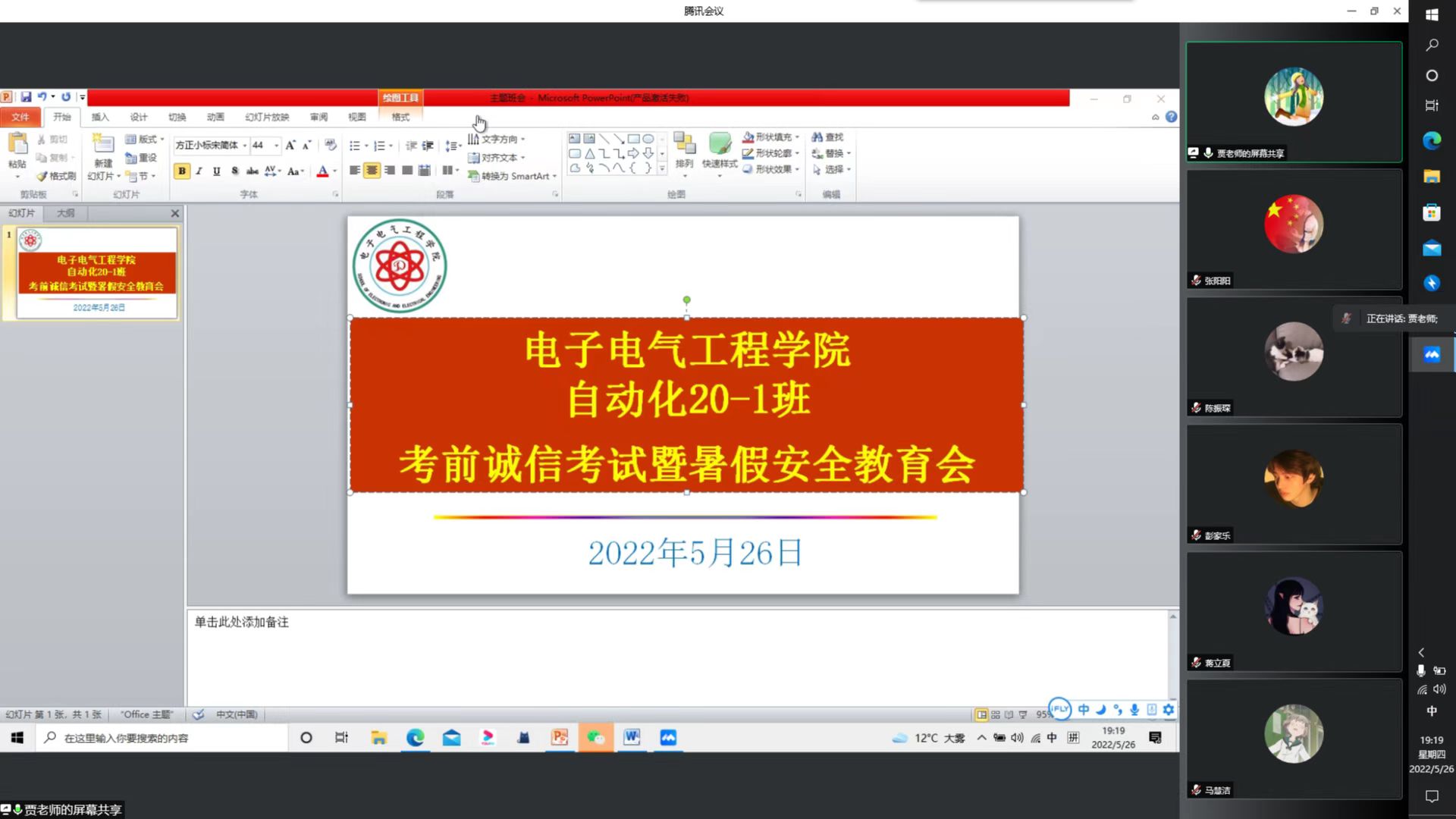
Task: Switch to the Insert (插入) ribbon tab
Action: pos(100,117)
